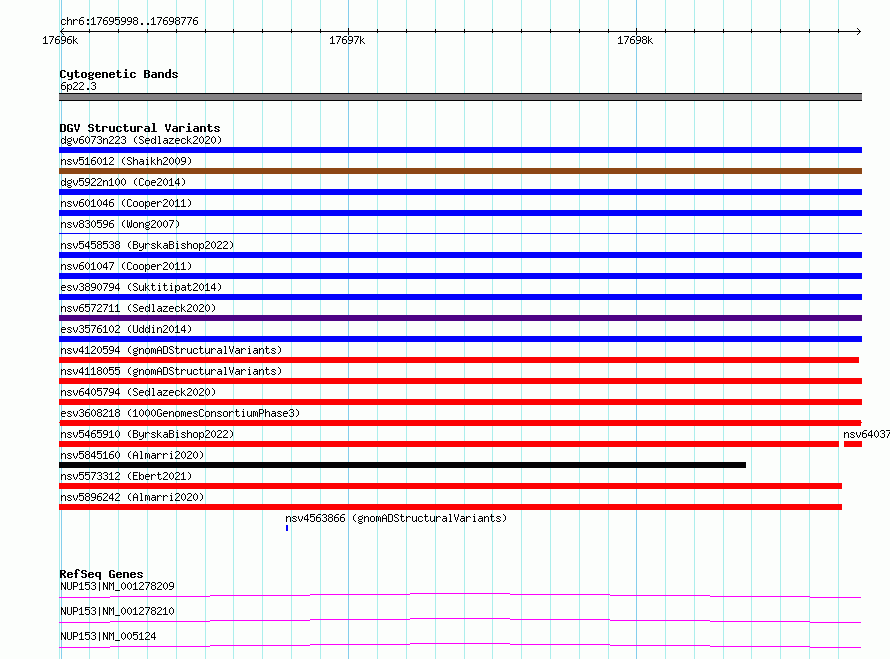Viewport: 890px width, 659px height.
Task: Click nsv5896242 (Almarri2020) label
Action: 132,497
